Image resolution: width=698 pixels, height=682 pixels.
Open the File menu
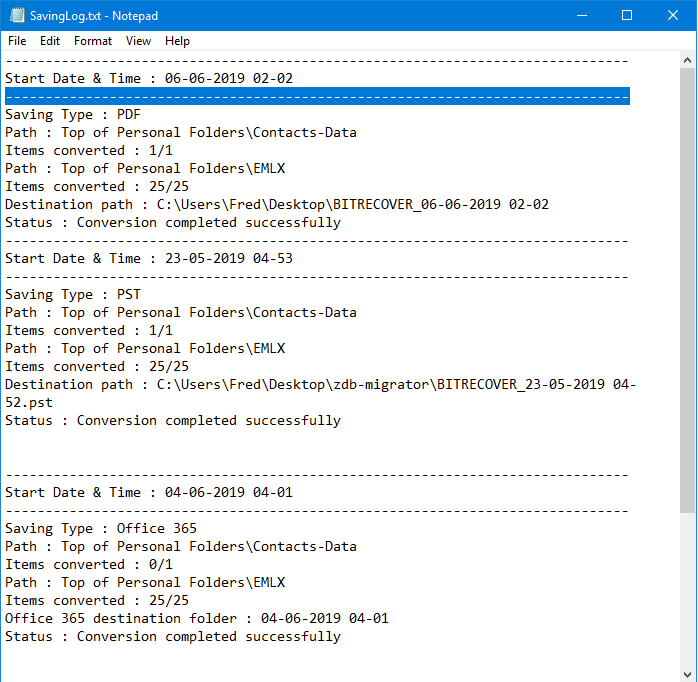[17, 41]
